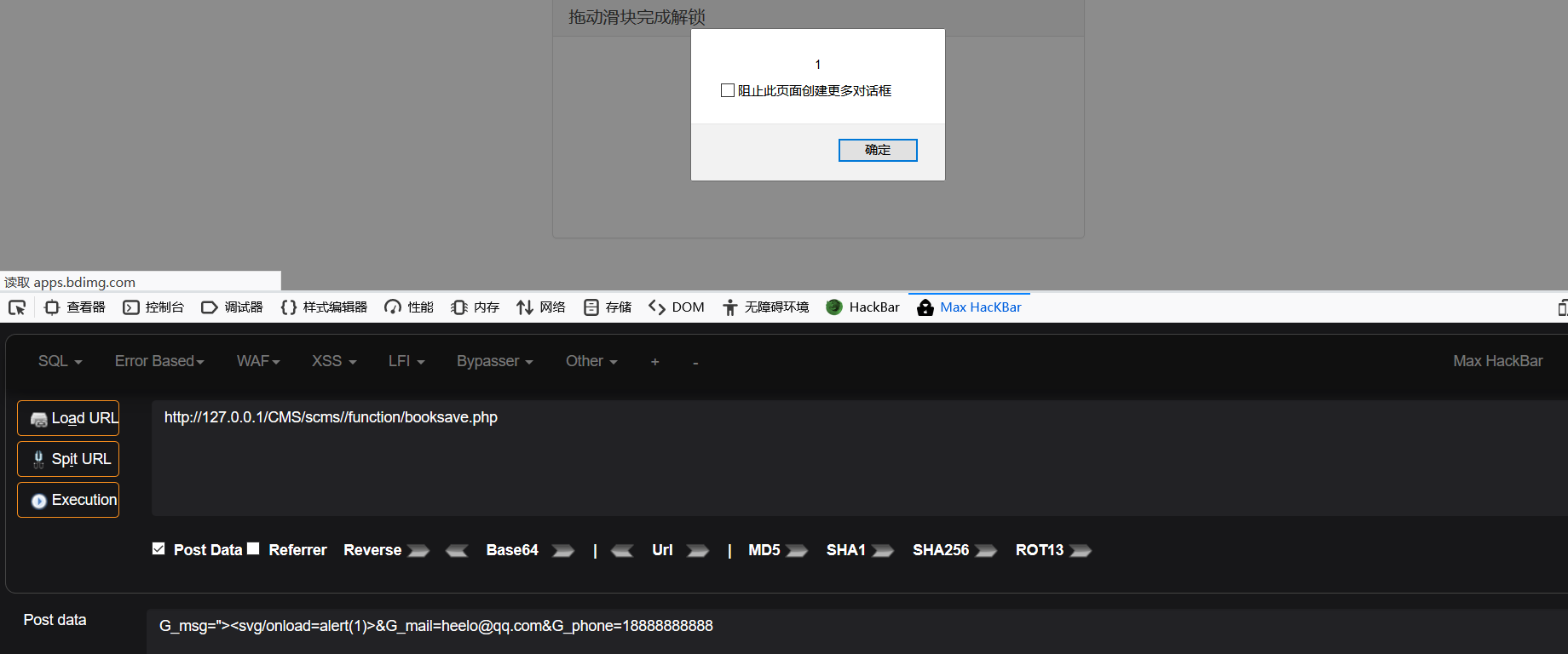This screenshot has height=654, width=1568.
Task: Click the element picker icon in devtools
Action: click(x=17, y=307)
